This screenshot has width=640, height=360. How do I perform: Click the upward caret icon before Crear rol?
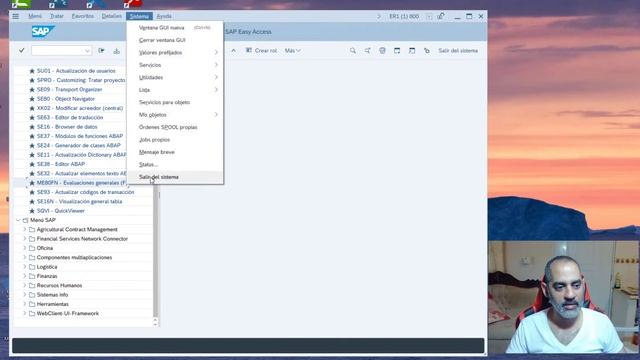(x=233, y=51)
